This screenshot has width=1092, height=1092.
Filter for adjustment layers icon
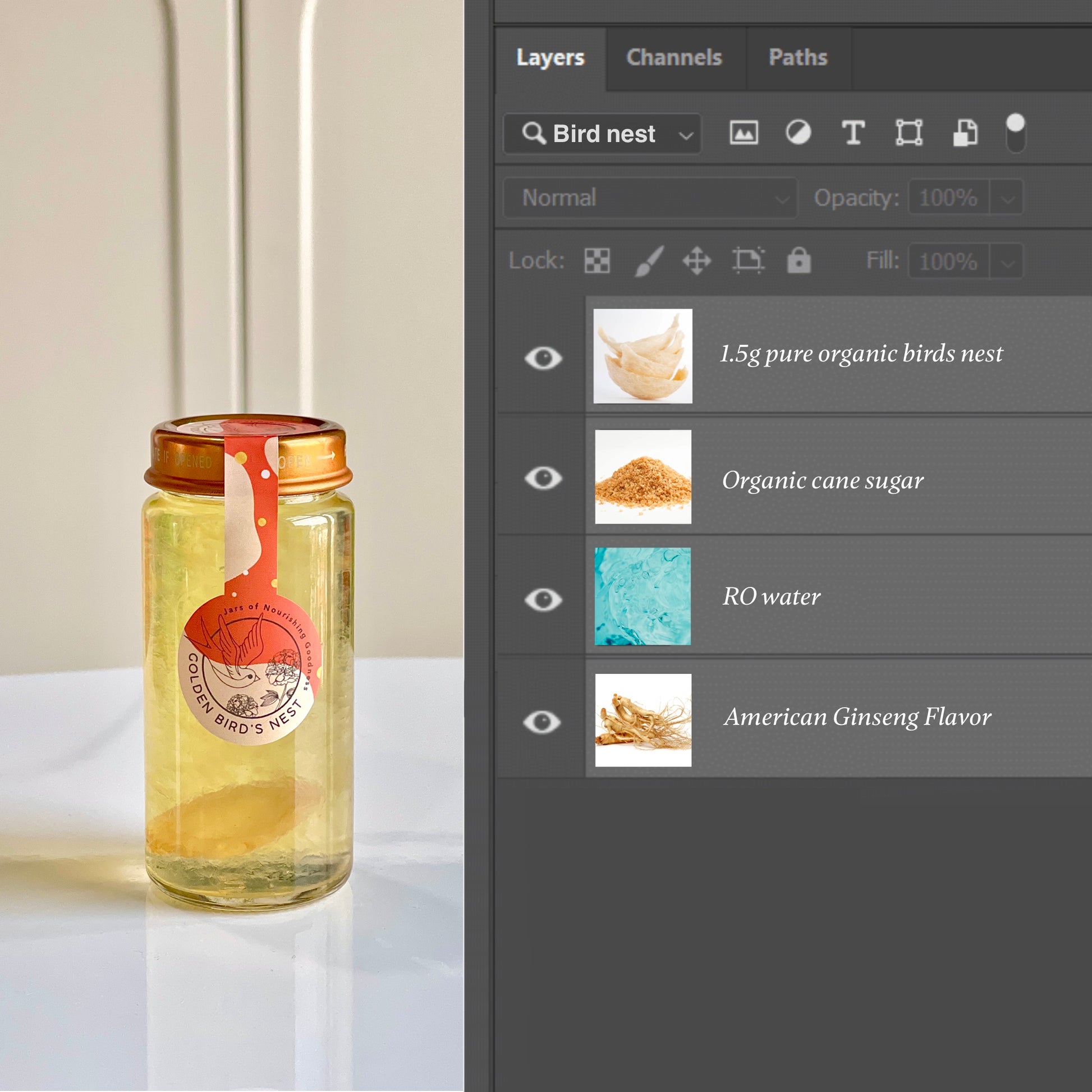tap(798, 133)
